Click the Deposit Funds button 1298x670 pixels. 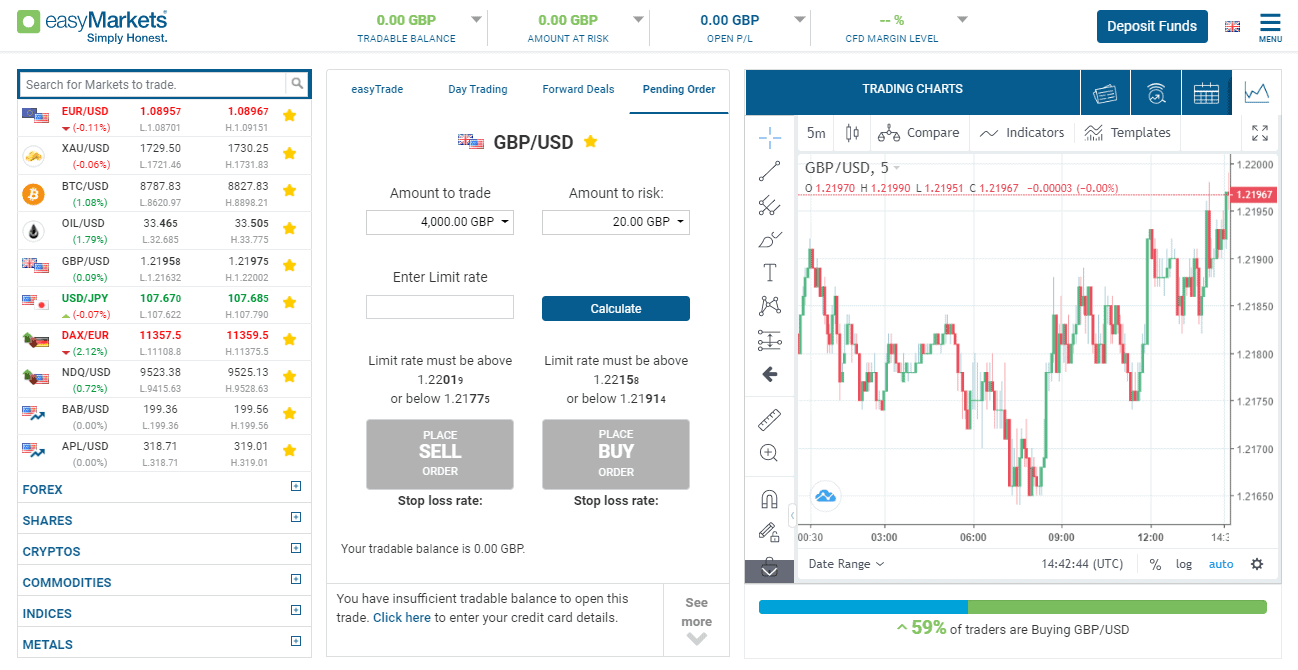(1151, 26)
